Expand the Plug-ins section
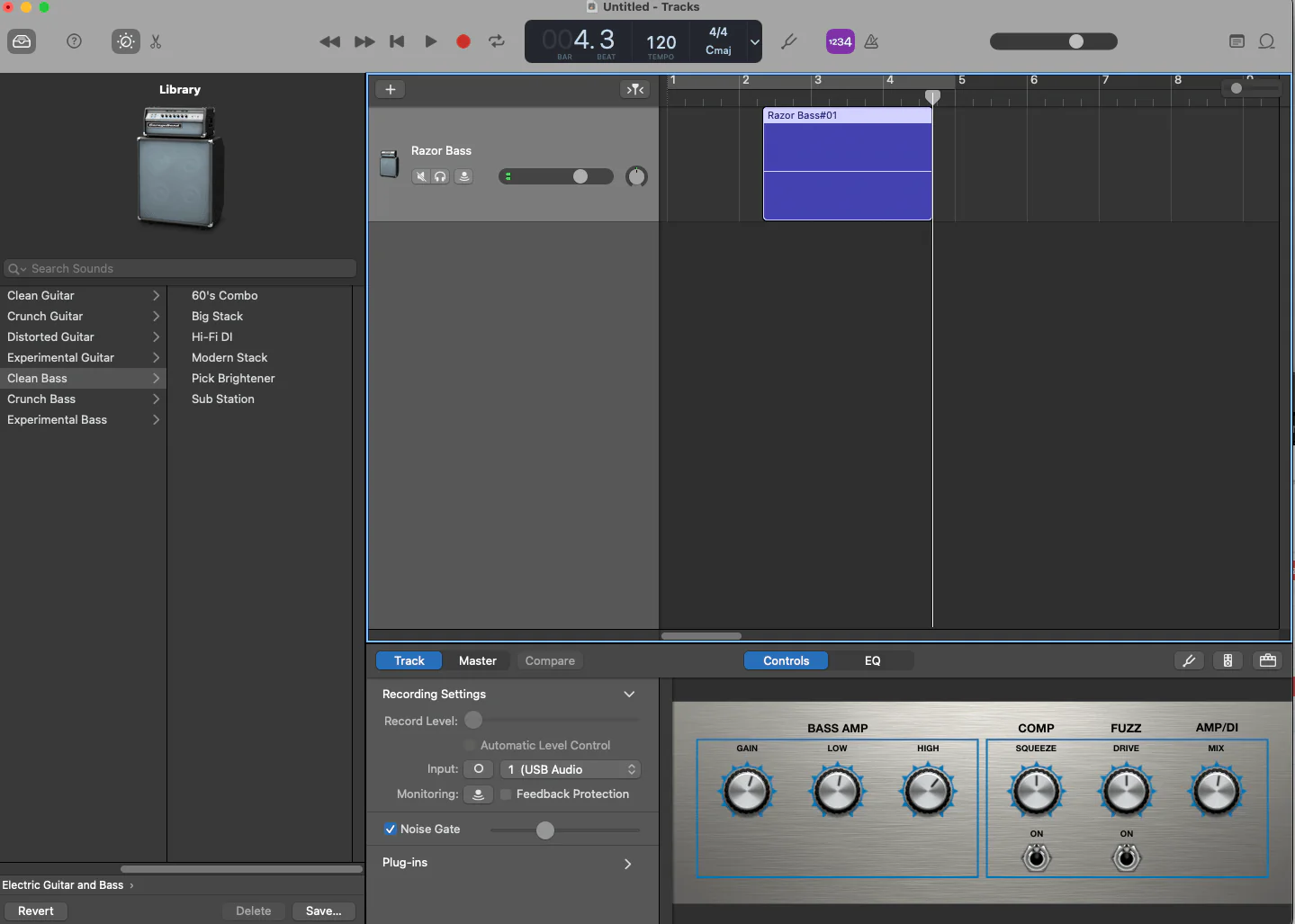The height and width of the screenshot is (924, 1295). click(627, 864)
